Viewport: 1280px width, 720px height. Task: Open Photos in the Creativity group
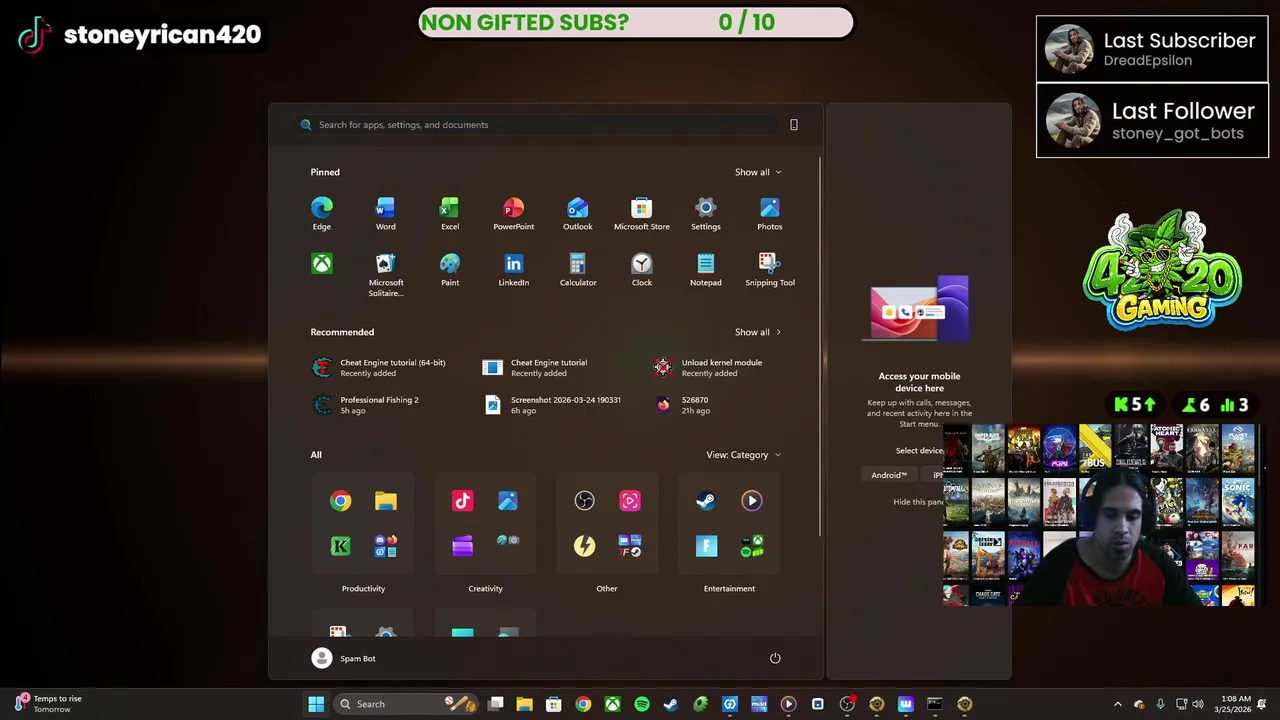[x=507, y=501]
